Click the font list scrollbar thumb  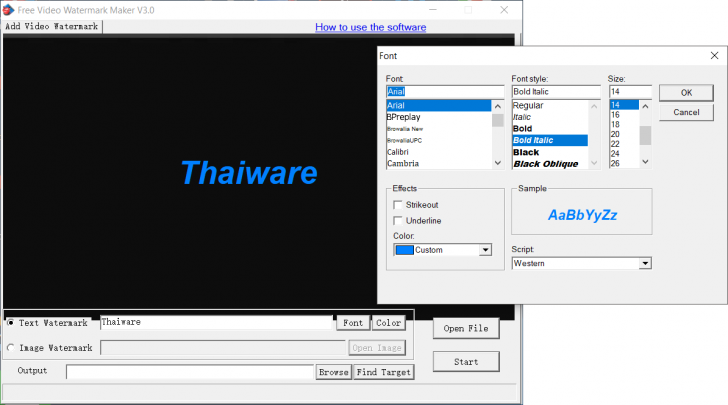click(x=498, y=120)
